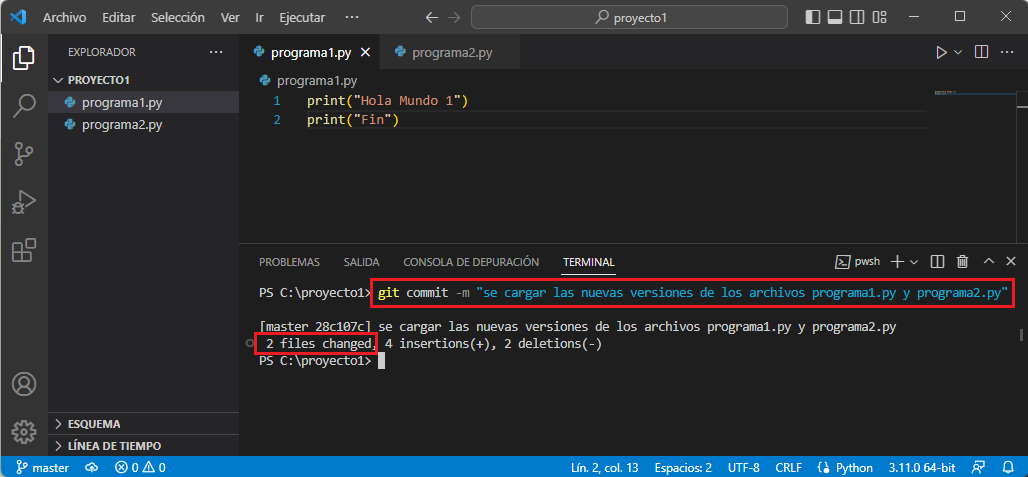Open the Ver menu
The height and width of the screenshot is (477, 1028).
[230, 18]
